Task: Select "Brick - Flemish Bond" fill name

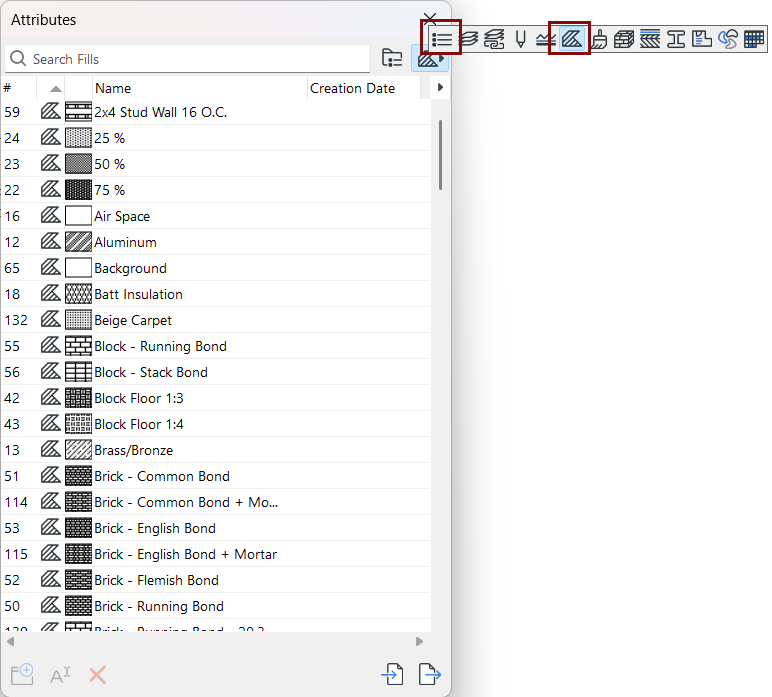Action: coord(157,580)
